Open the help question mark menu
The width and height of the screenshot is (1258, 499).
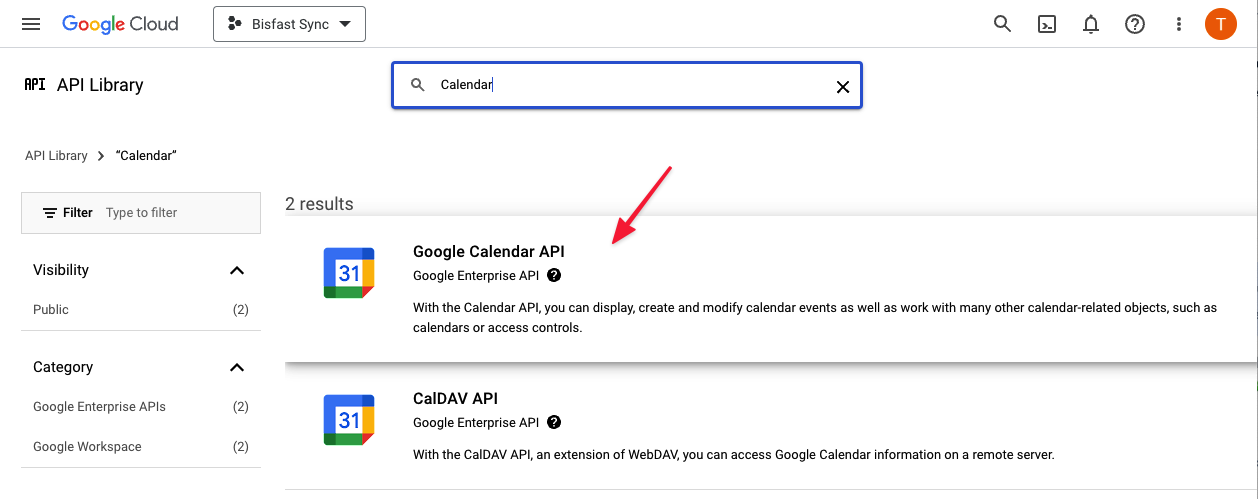(1135, 24)
